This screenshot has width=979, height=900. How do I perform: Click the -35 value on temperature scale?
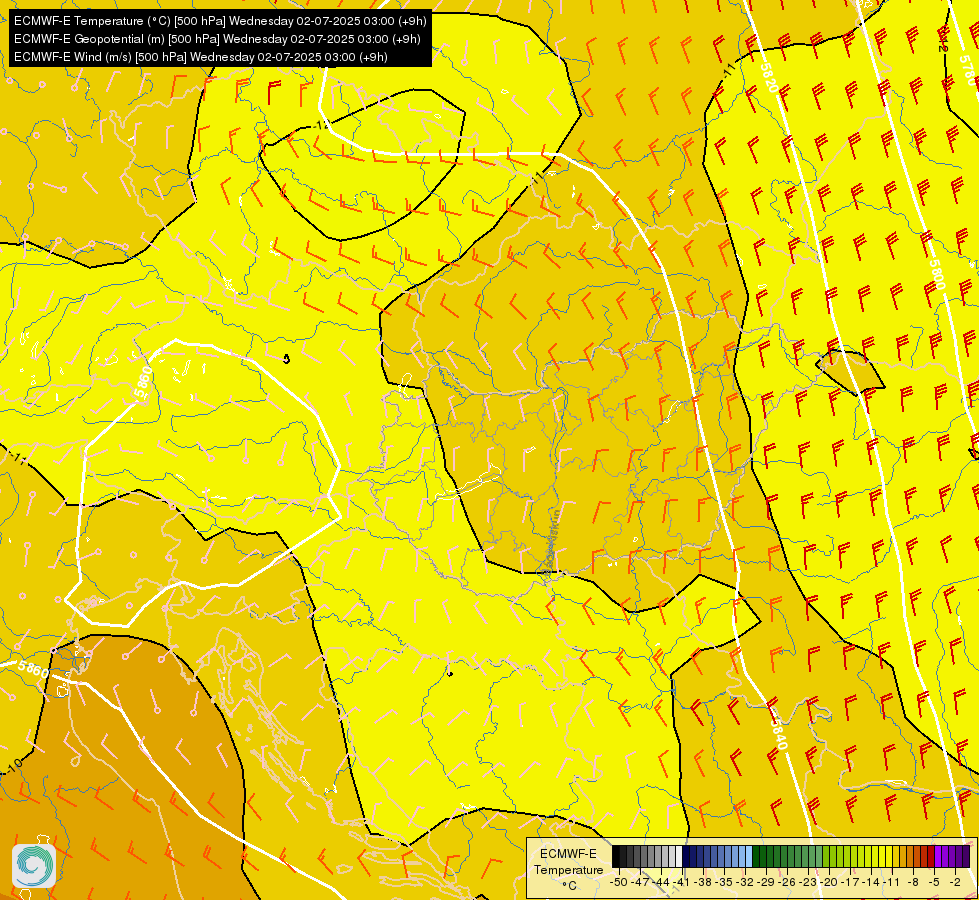coord(724,882)
